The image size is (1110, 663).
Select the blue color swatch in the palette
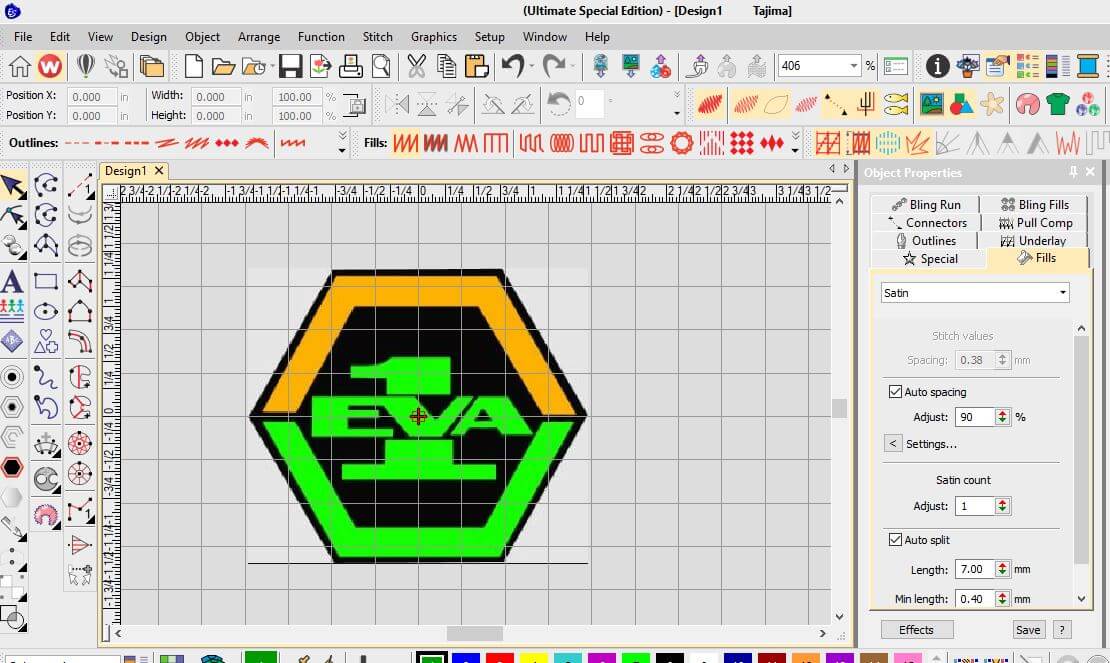pos(465,659)
